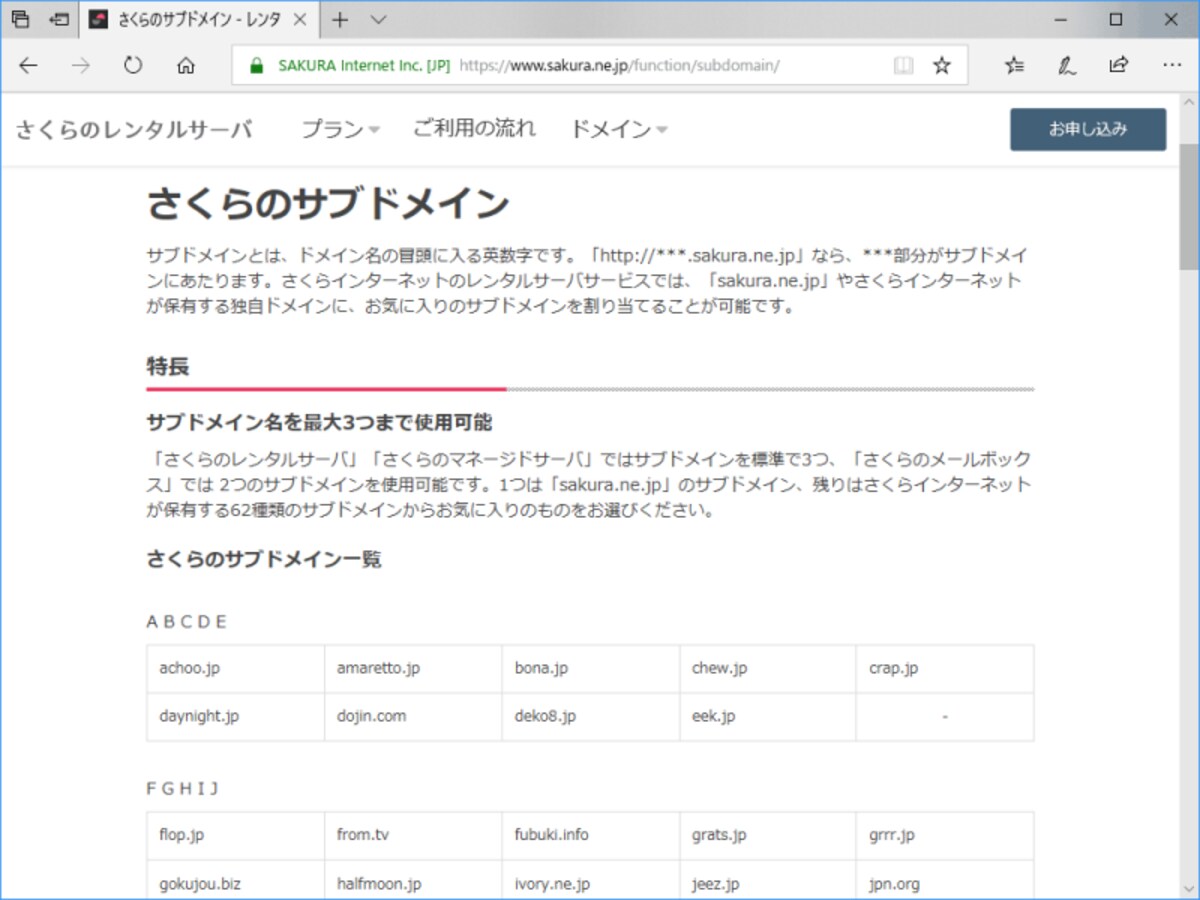Image resolution: width=1200 pixels, height=900 pixels.
Task: Click the vertical scrollbar thumb
Action: tap(1189, 205)
